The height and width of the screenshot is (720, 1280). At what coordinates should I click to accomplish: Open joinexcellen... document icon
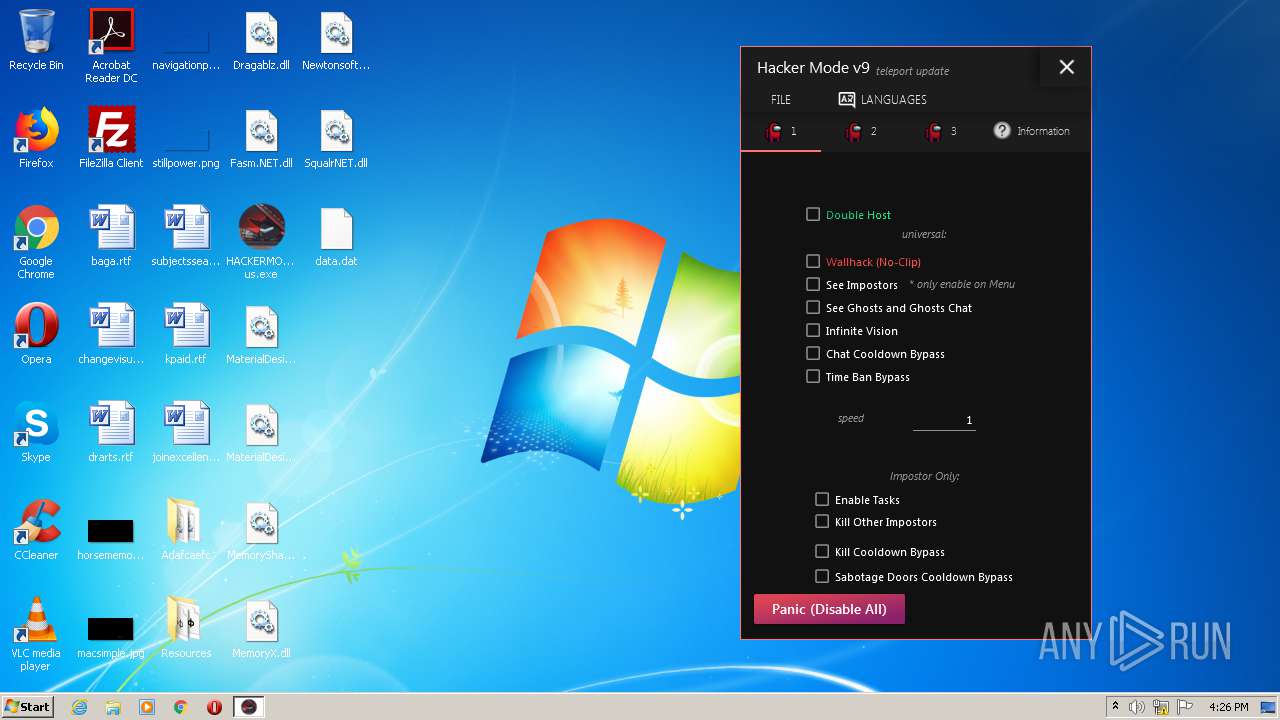click(186, 432)
